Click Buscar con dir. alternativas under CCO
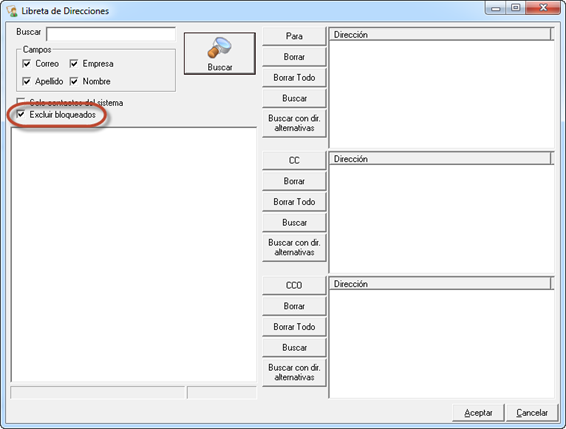Viewport: 566px width, 429px height. [x=294, y=372]
